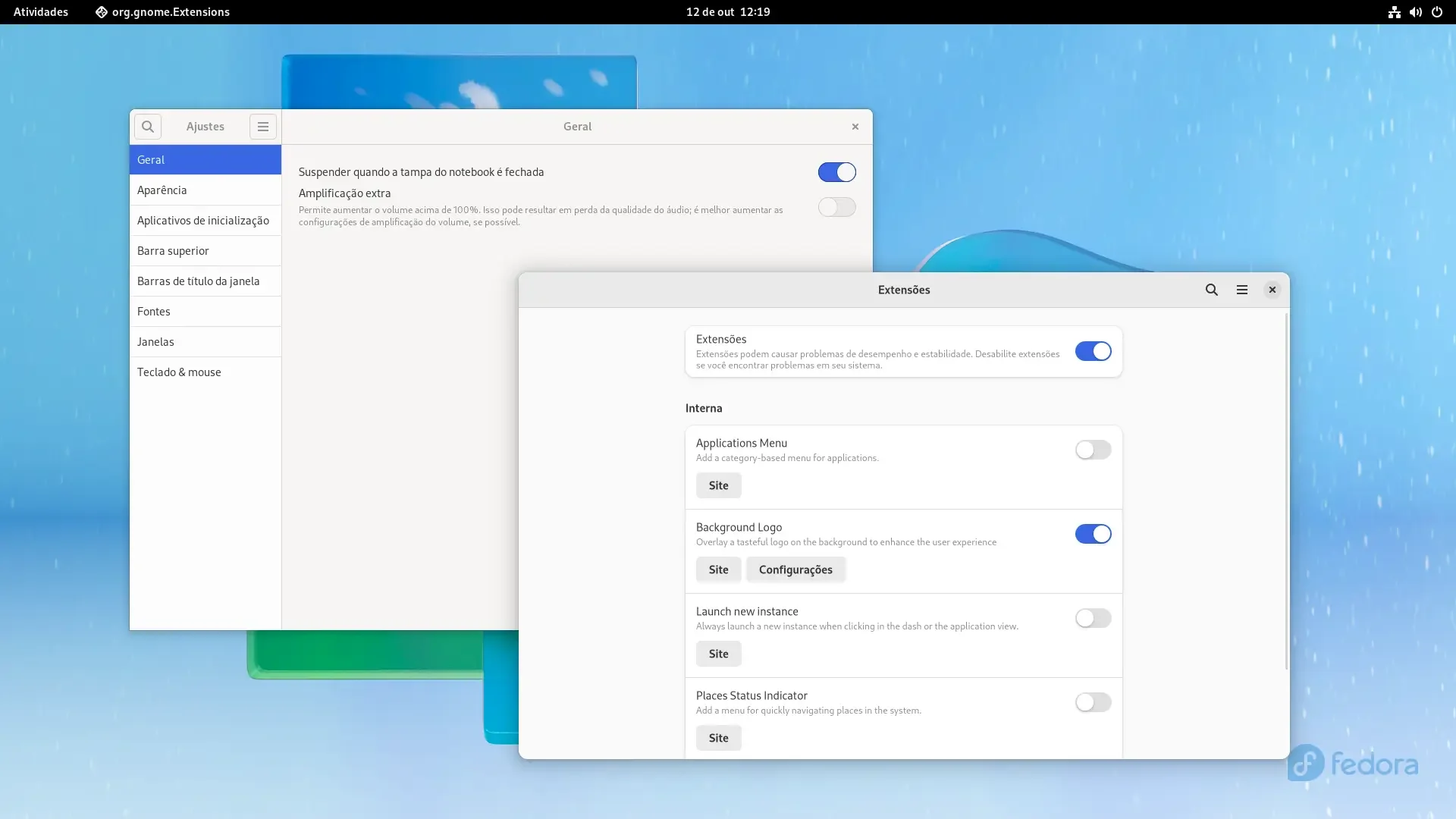The image size is (1456, 819).
Task: Click the Interna section heading
Action: click(x=704, y=408)
